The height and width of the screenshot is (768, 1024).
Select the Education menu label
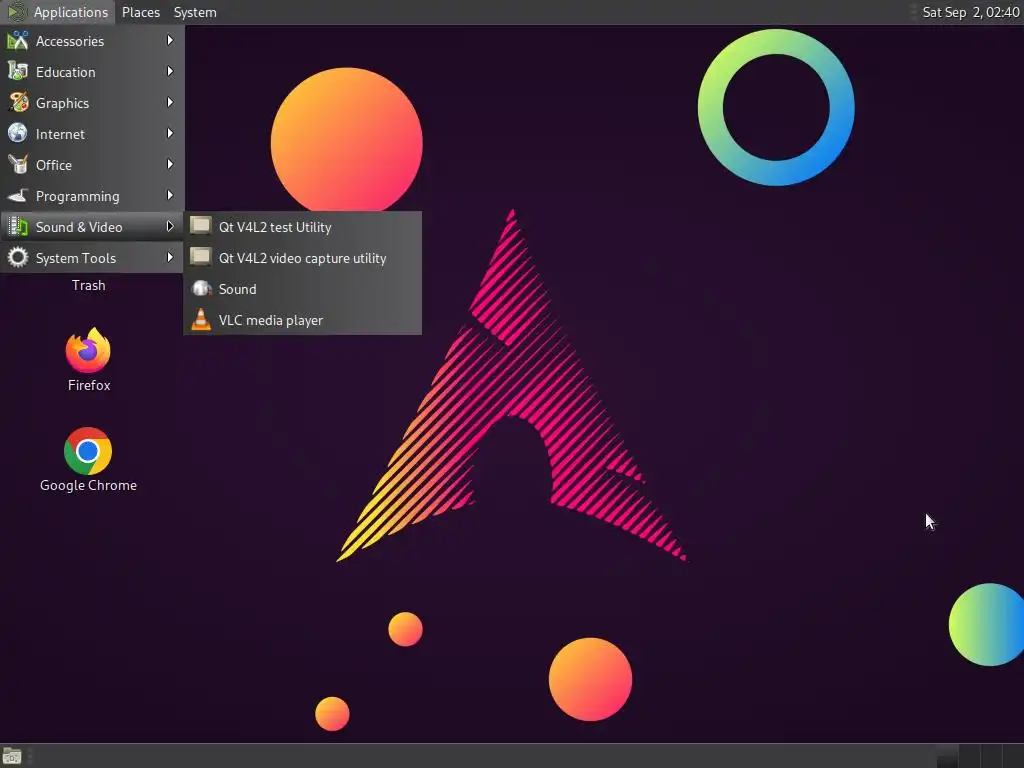[65, 72]
